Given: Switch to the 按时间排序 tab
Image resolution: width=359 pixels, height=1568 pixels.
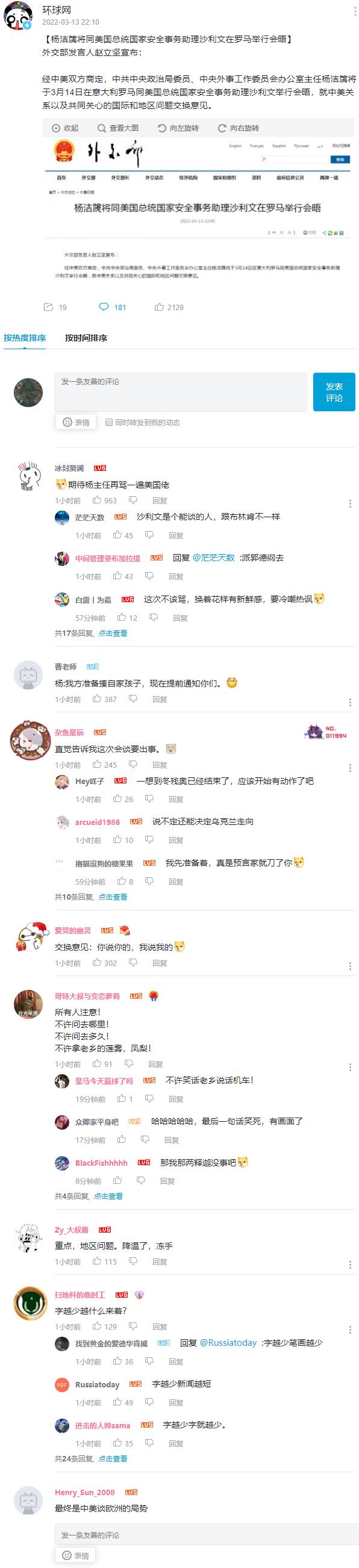Looking at the screenshot, I should tap(86, 338).
